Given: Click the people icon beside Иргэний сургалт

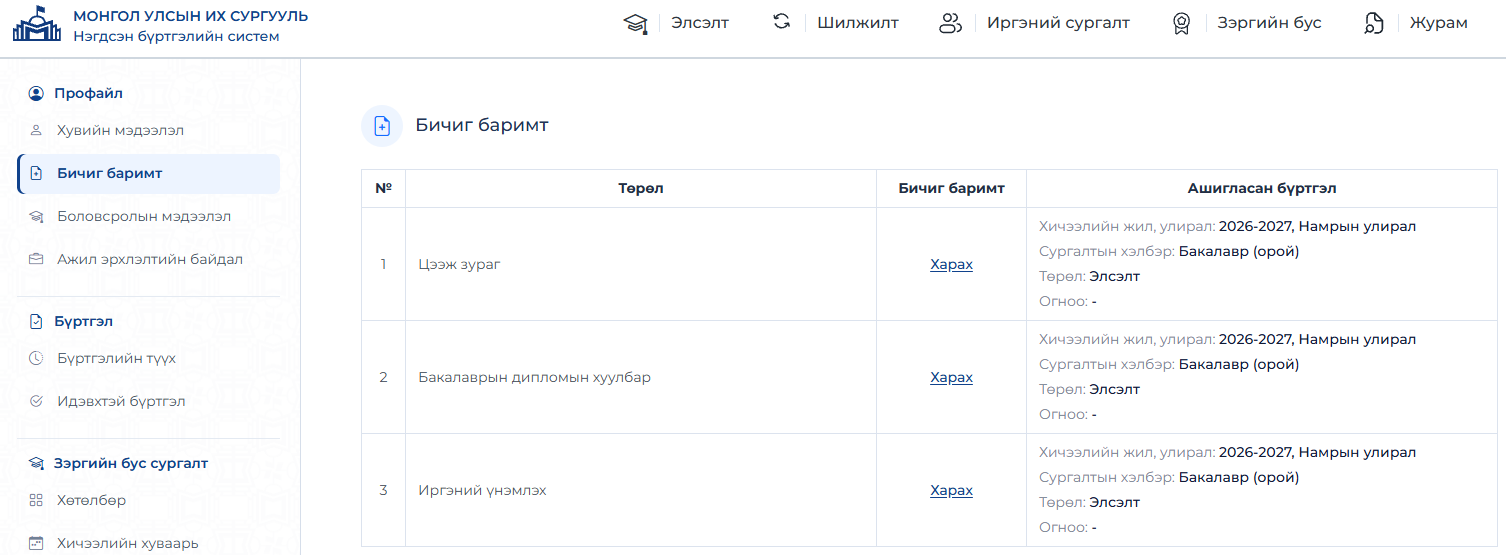Looking at the screenshot, I should 950,23.
